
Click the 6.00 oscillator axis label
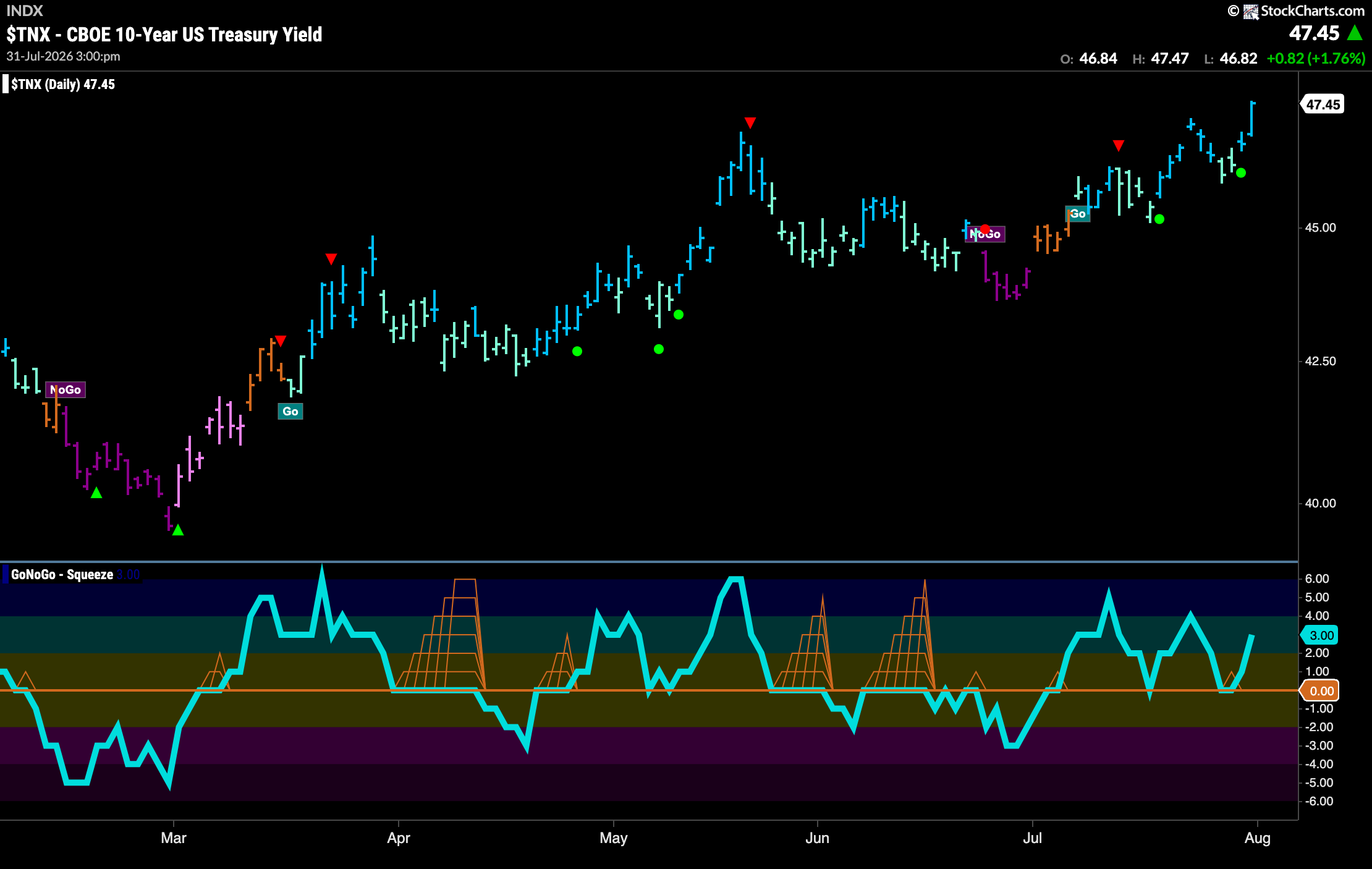pos(1317,579)
